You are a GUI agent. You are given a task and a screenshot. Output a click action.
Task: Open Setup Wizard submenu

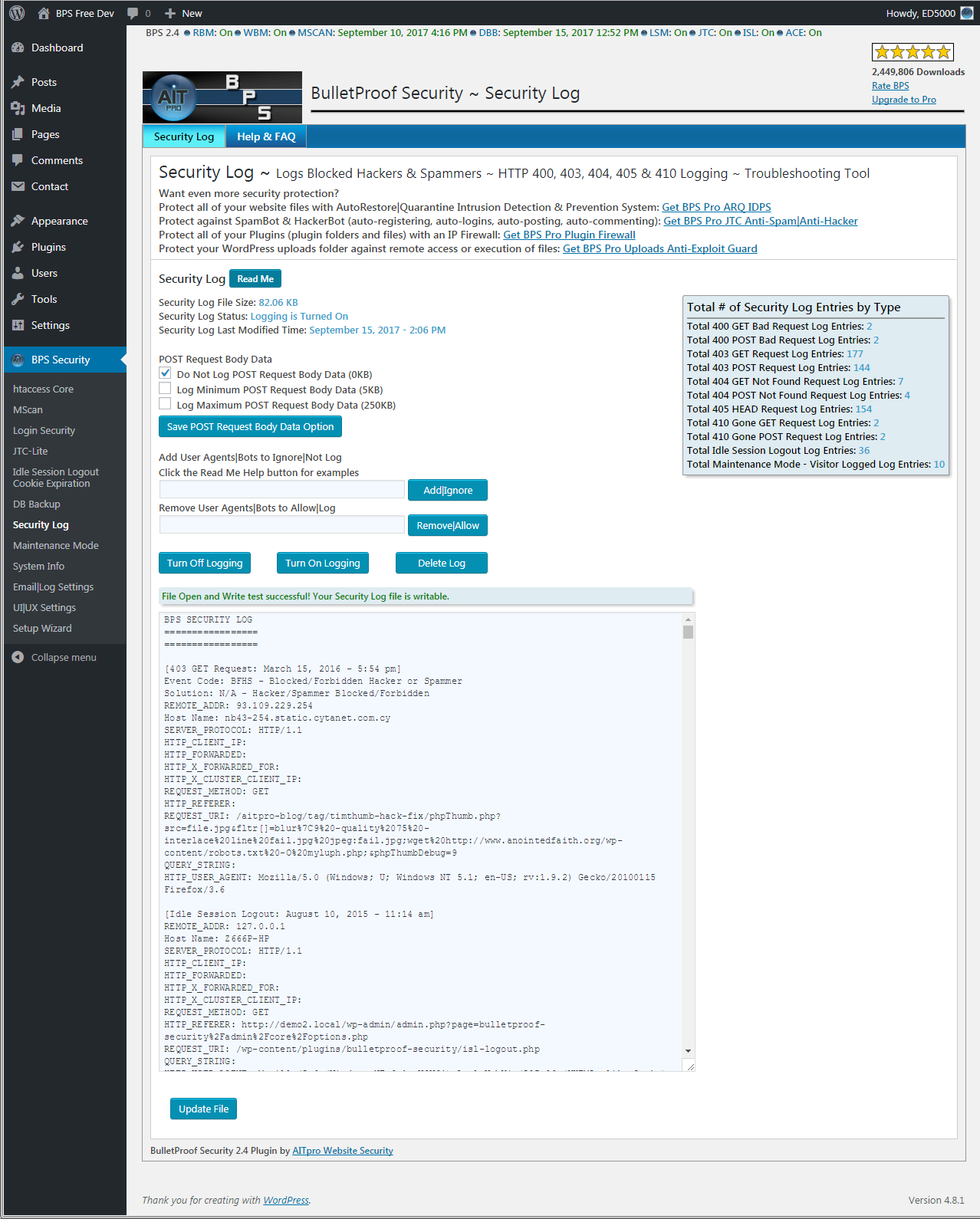coord(42,628)
